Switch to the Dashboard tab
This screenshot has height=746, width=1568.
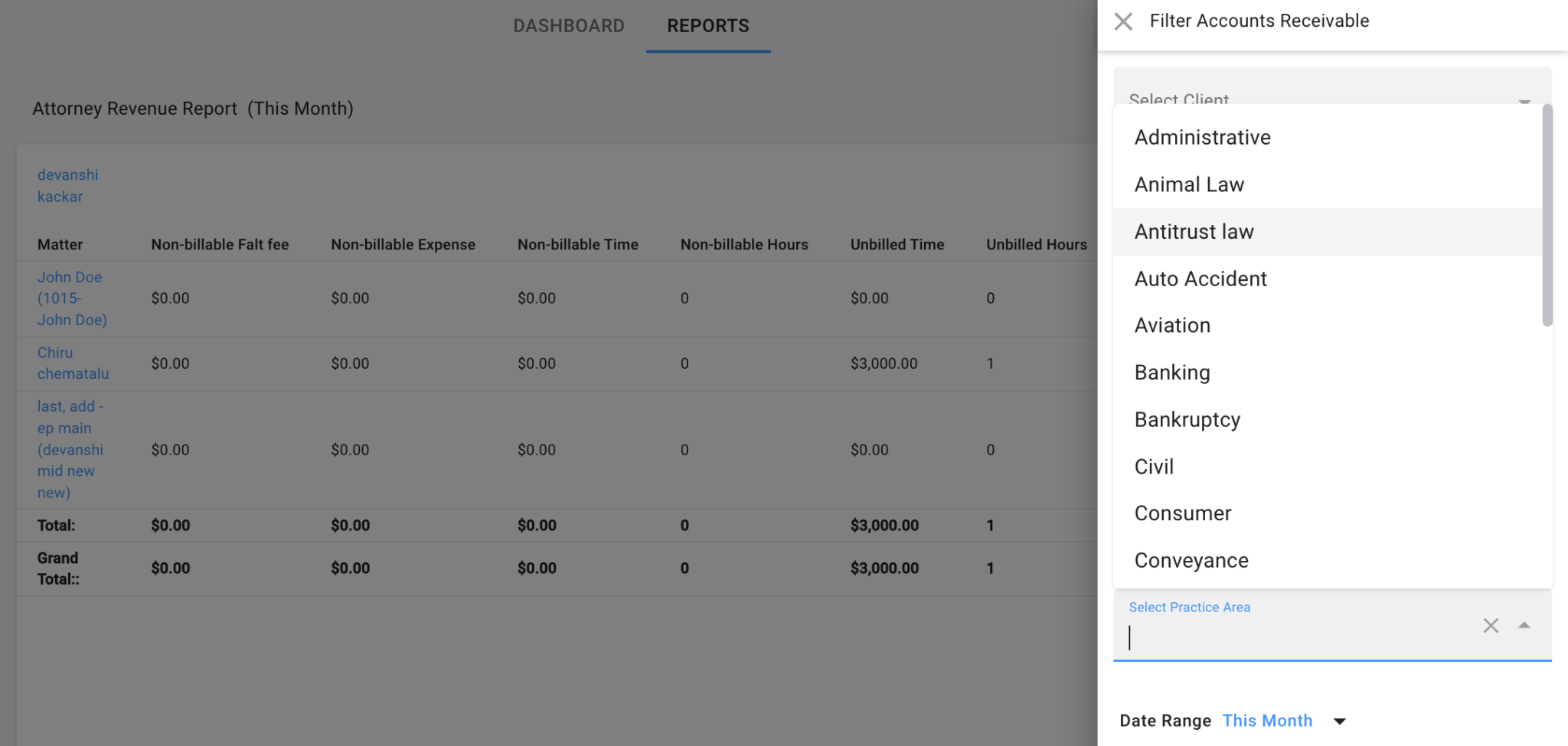pos(568,26)
